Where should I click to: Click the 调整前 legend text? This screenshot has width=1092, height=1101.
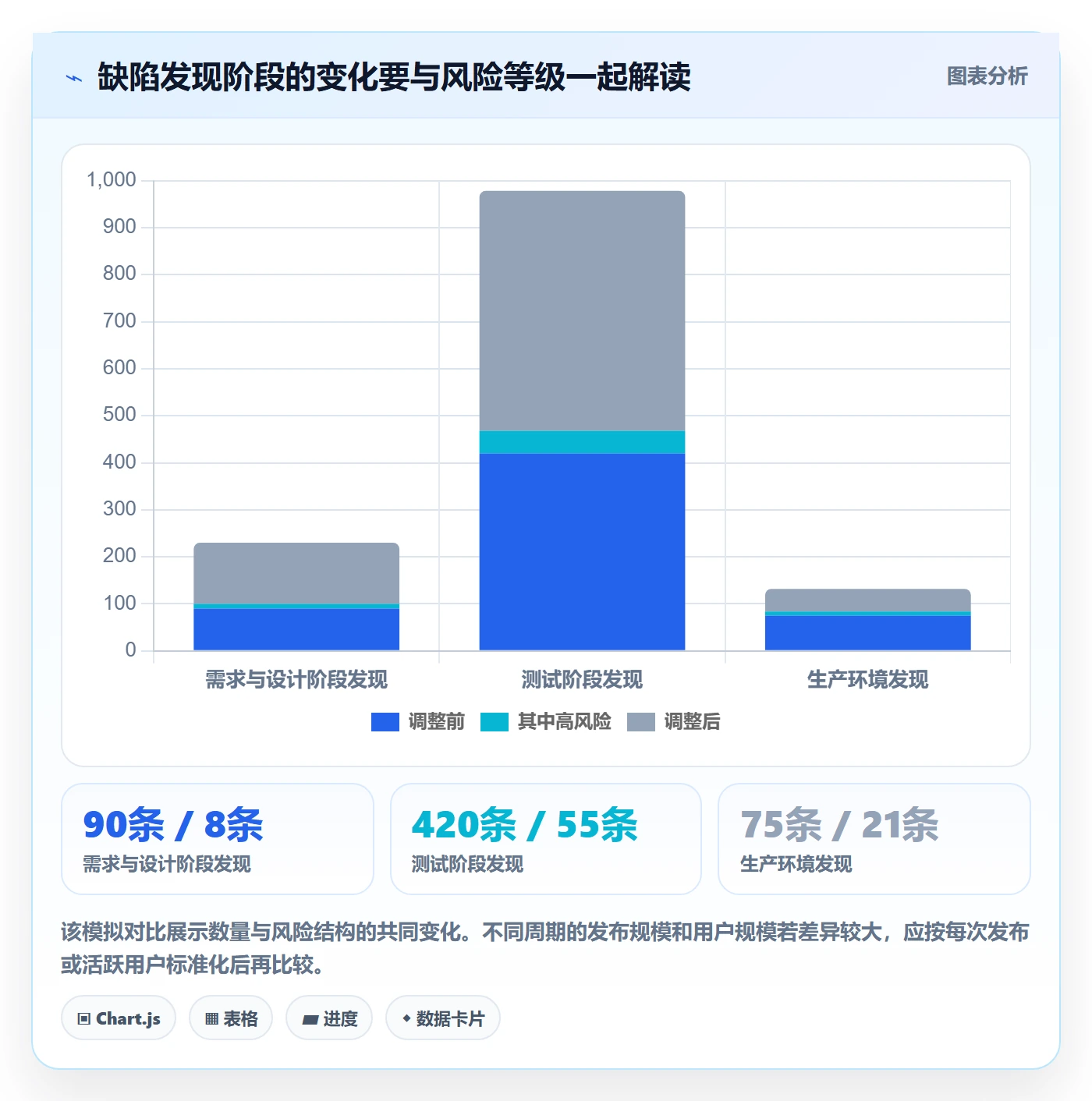(437, 722)
